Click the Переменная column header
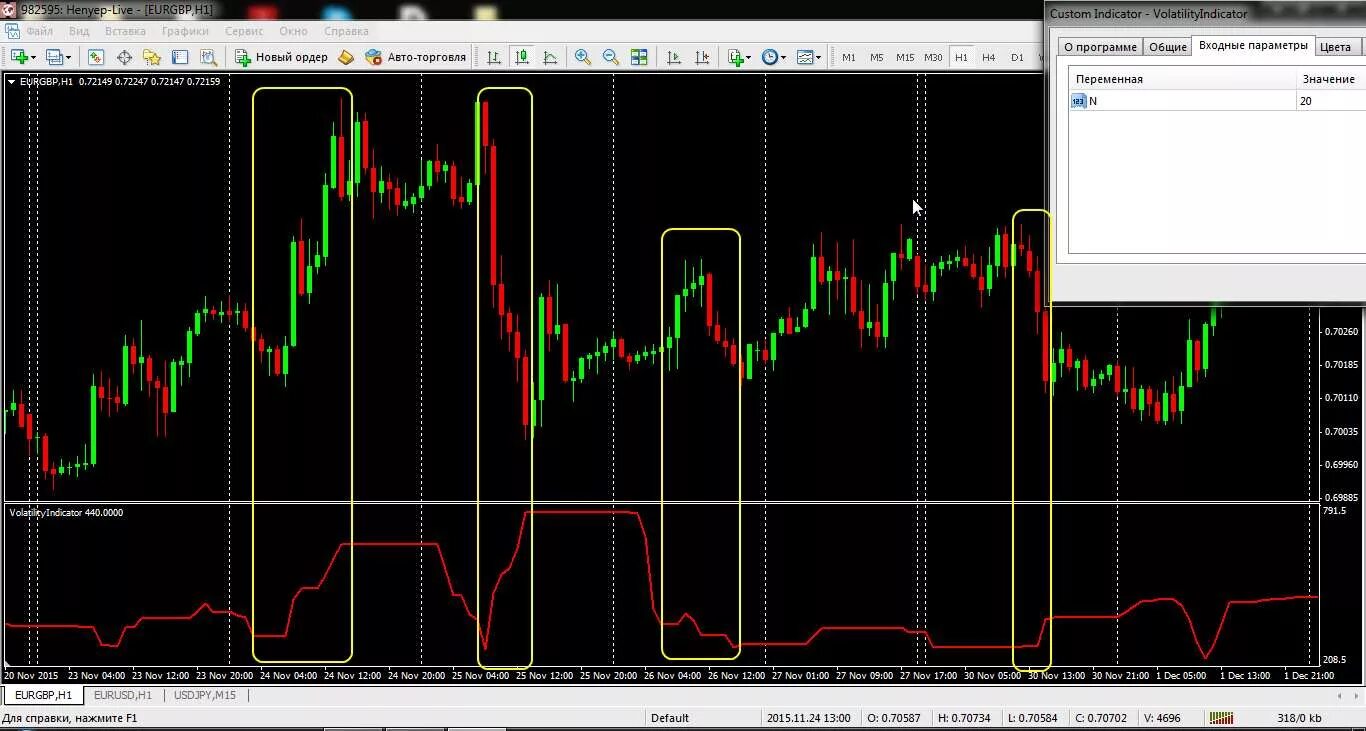 (1183, 79)
